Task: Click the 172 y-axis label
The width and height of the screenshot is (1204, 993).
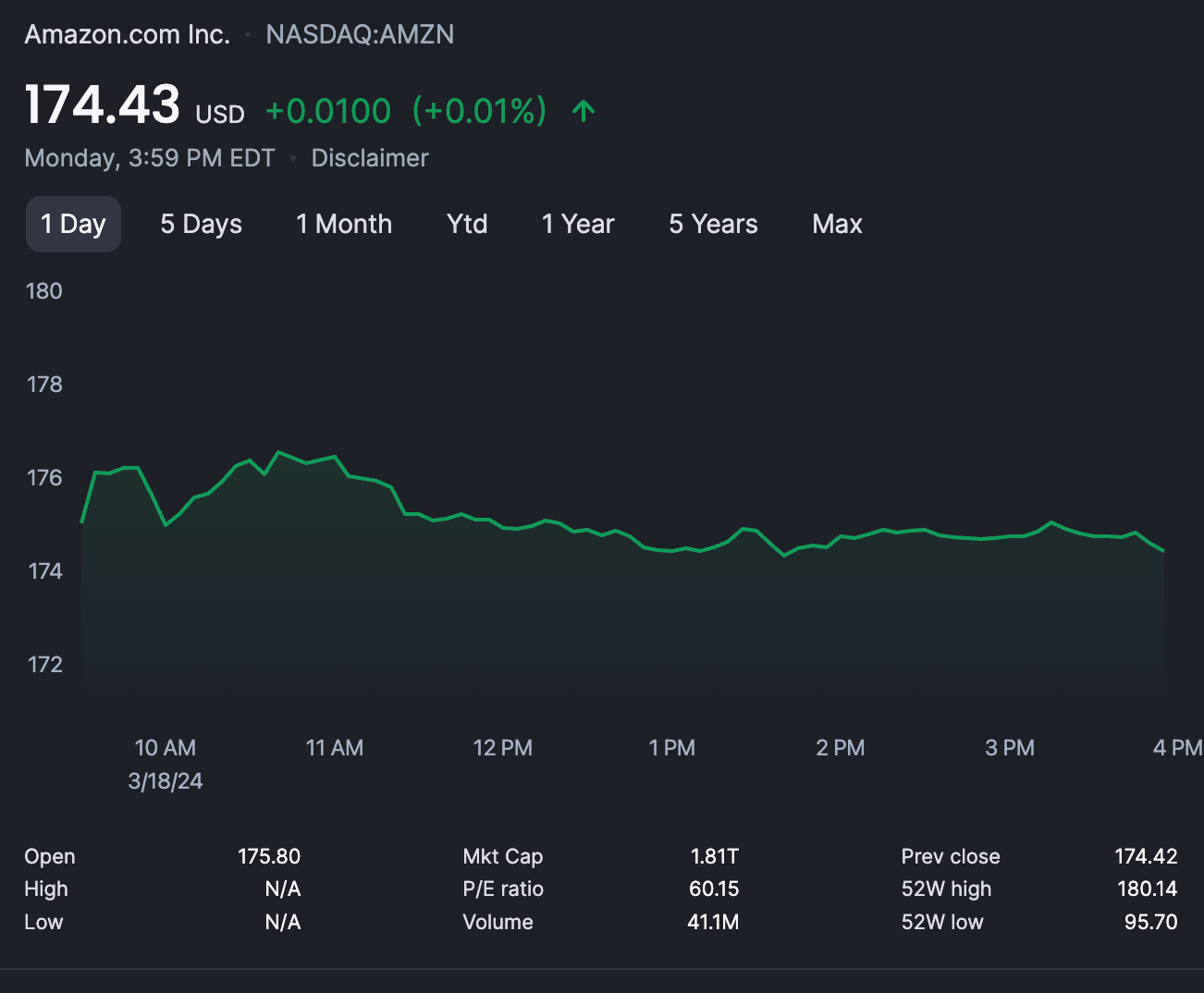Action: coord(45,664)
